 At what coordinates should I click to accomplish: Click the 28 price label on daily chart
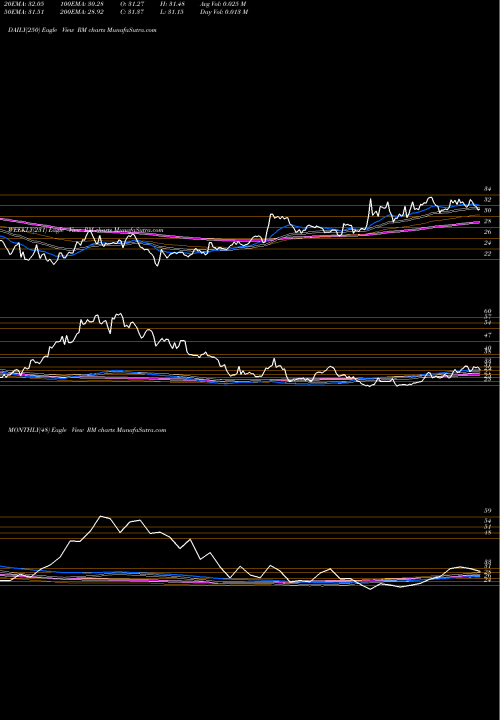pyautogui.click(x=488, y=221)
